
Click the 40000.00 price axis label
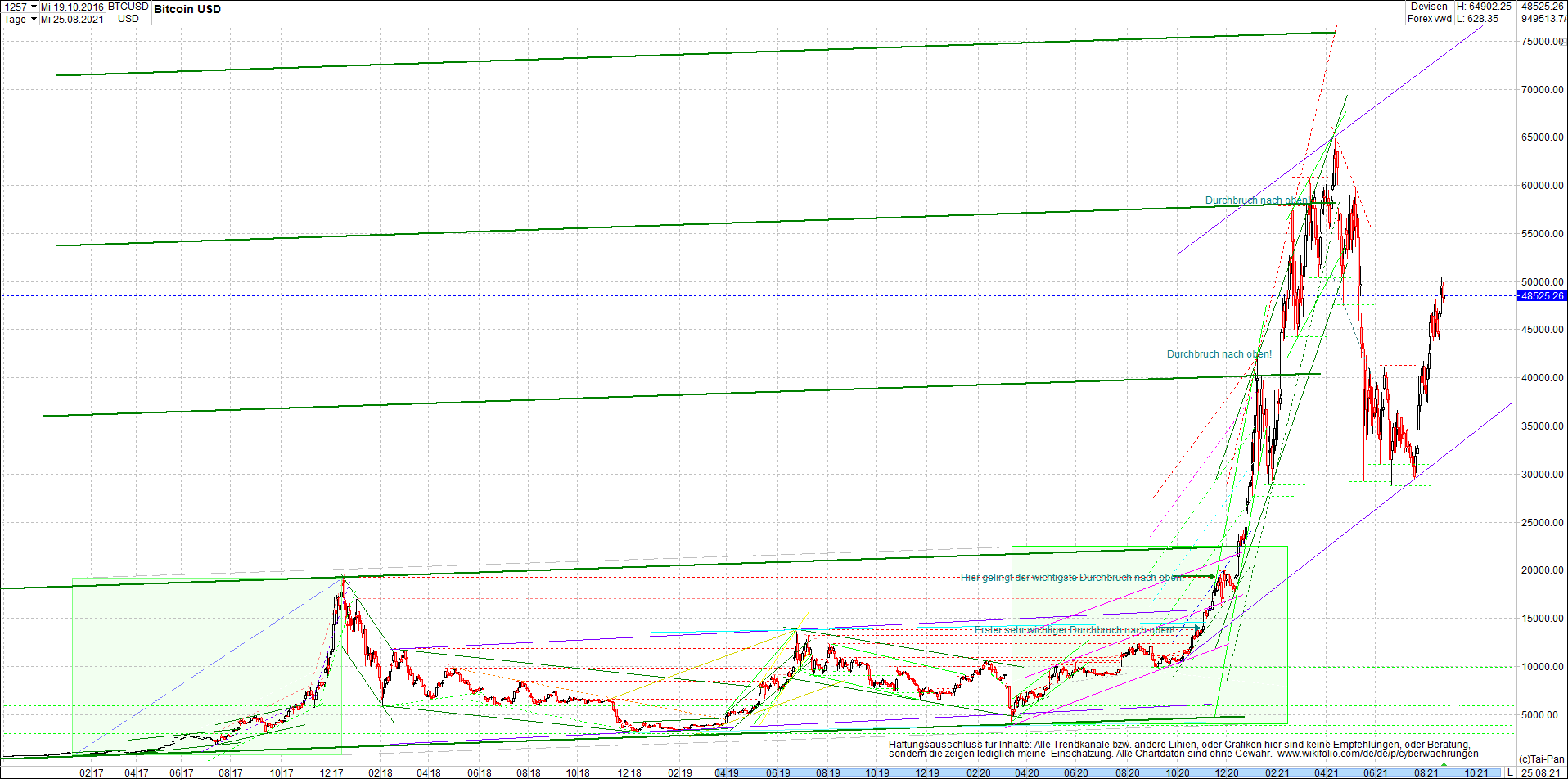[x=1543, y=378]
